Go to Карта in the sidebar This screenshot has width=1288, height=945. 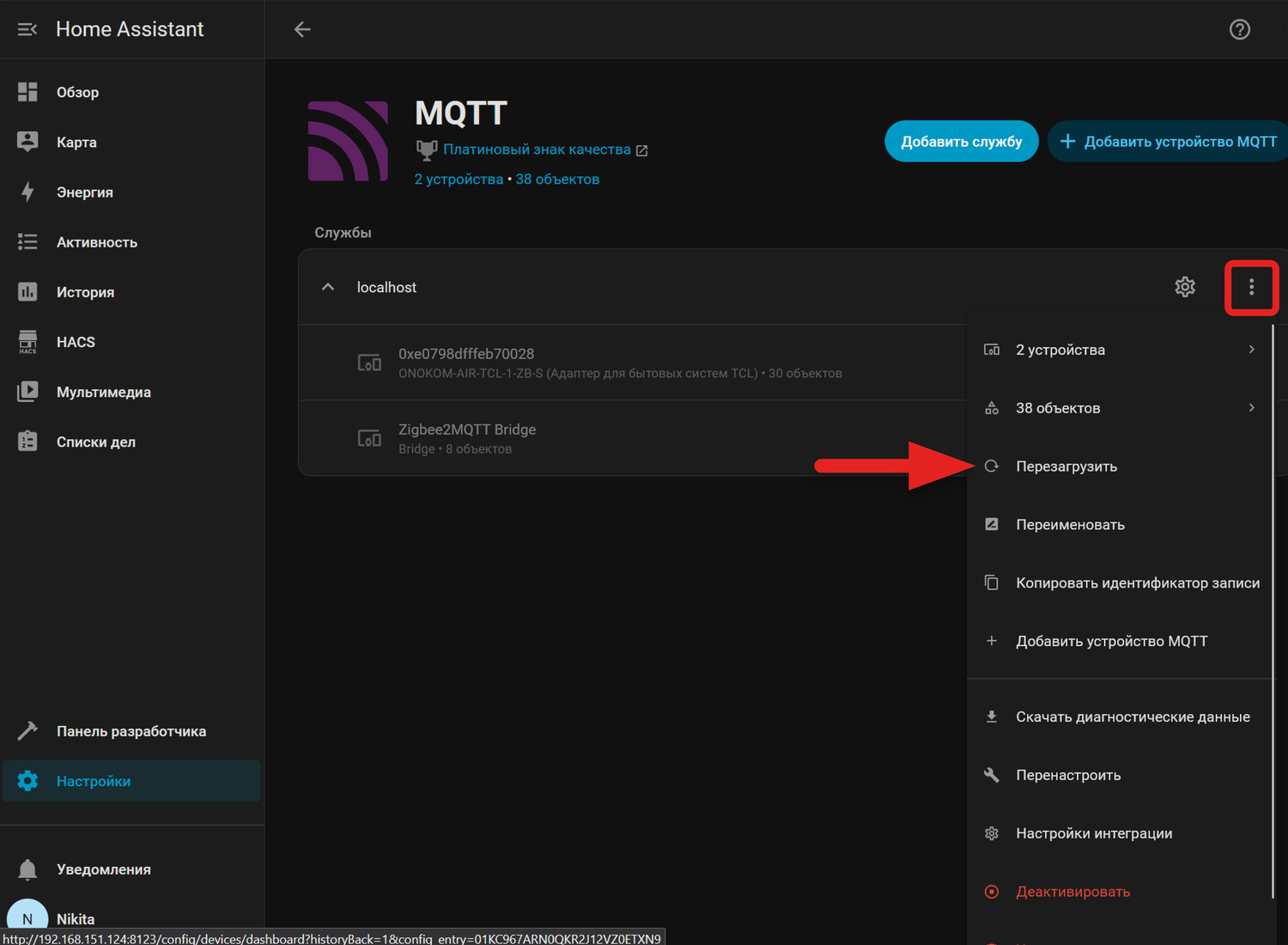(132, 142)
